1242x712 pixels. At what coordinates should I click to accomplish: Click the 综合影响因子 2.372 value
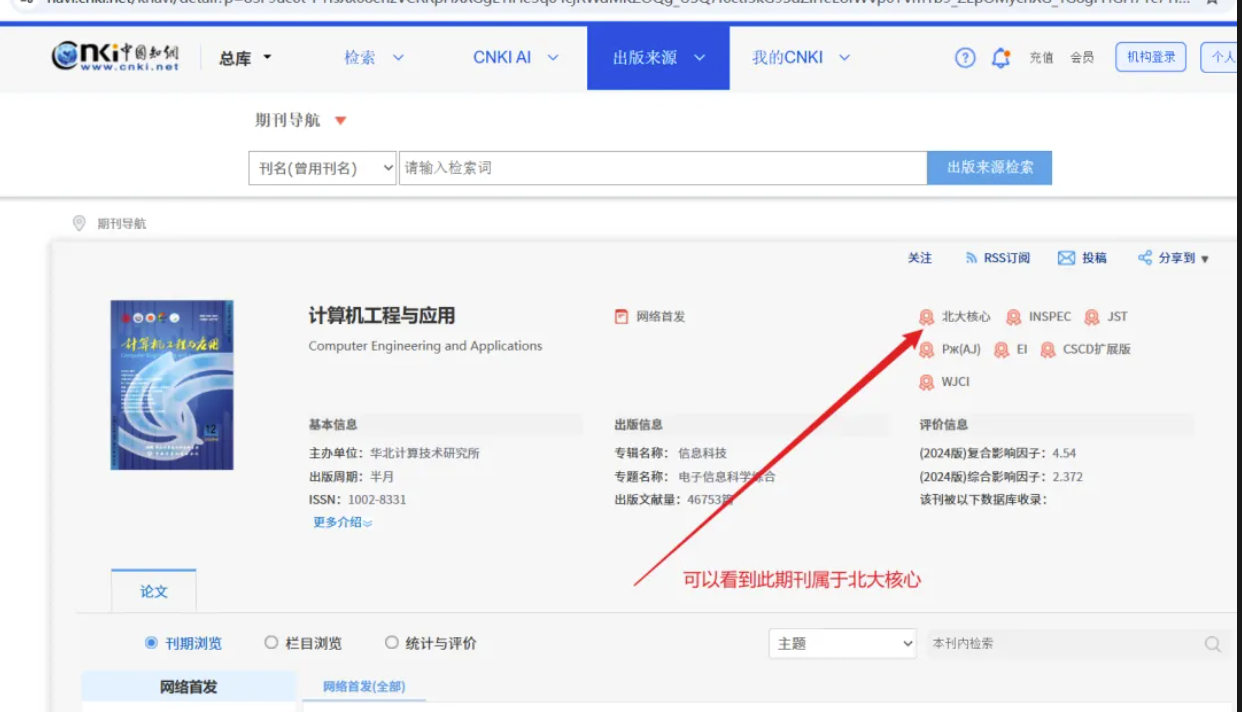(x=1068, y=477)
